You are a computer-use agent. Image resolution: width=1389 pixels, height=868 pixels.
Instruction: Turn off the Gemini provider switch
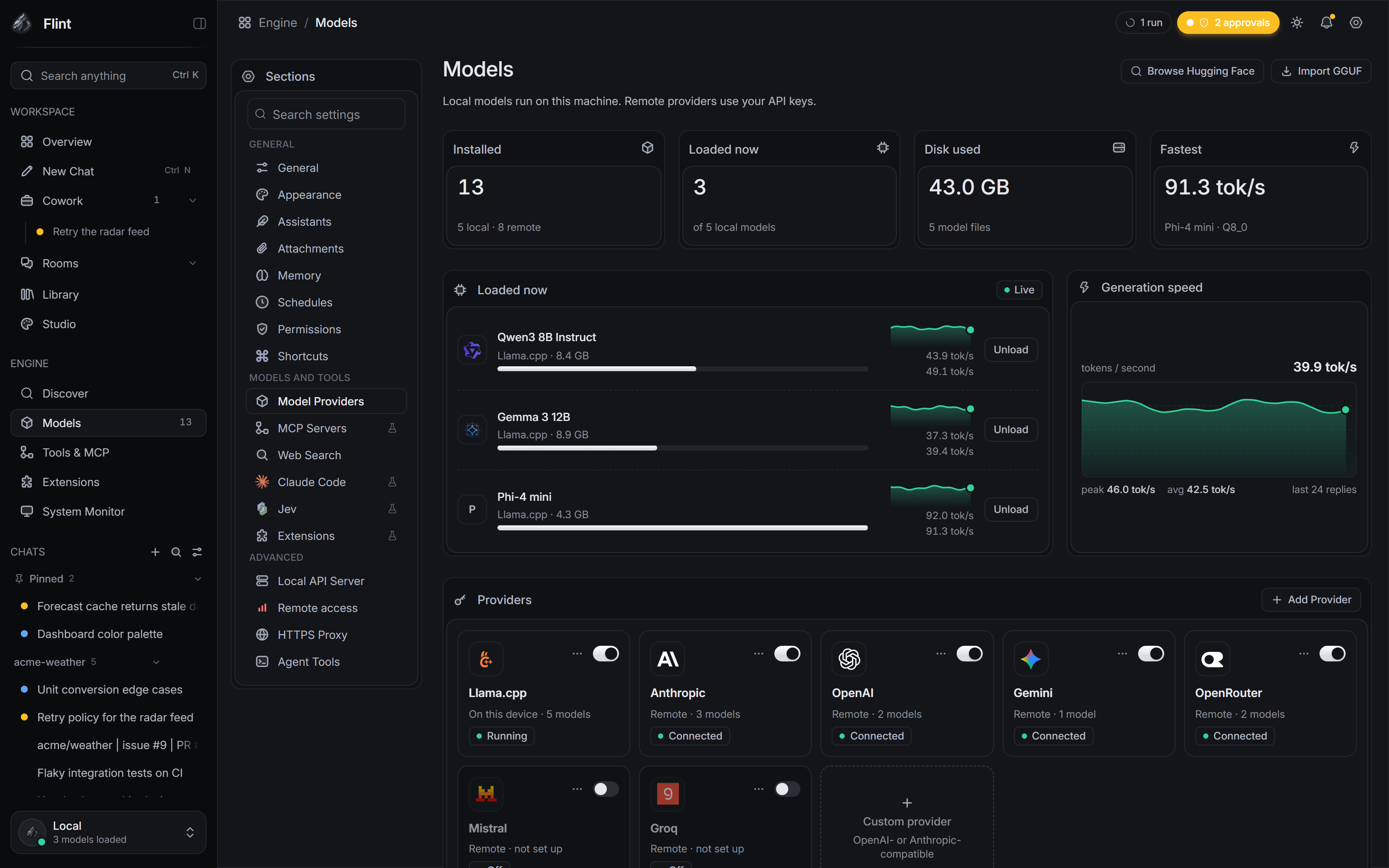1151,653
